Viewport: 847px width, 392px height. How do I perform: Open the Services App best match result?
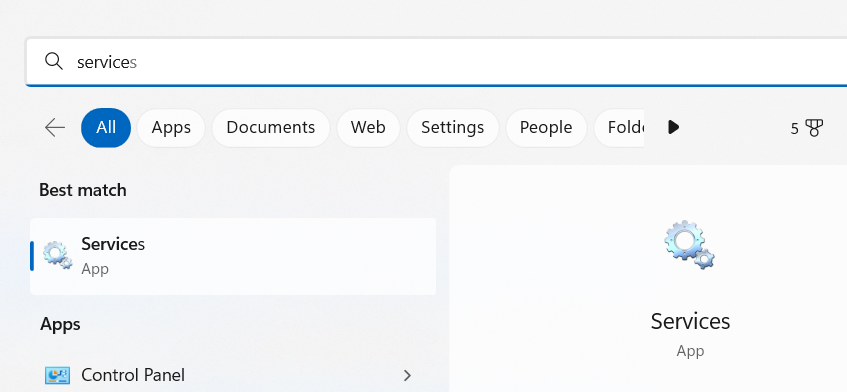click(233, 256)
